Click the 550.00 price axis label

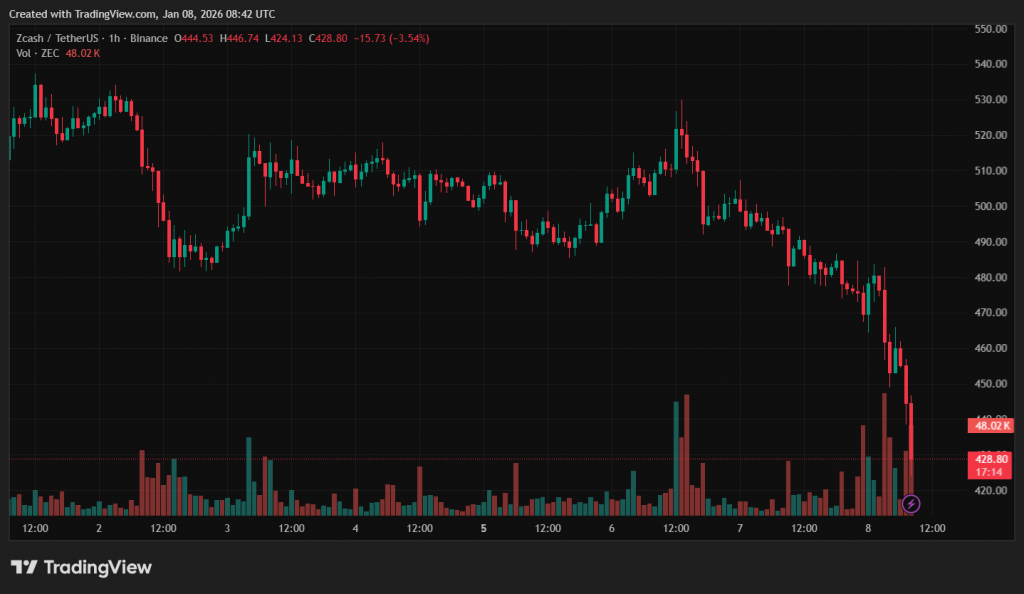coord(990,29)
